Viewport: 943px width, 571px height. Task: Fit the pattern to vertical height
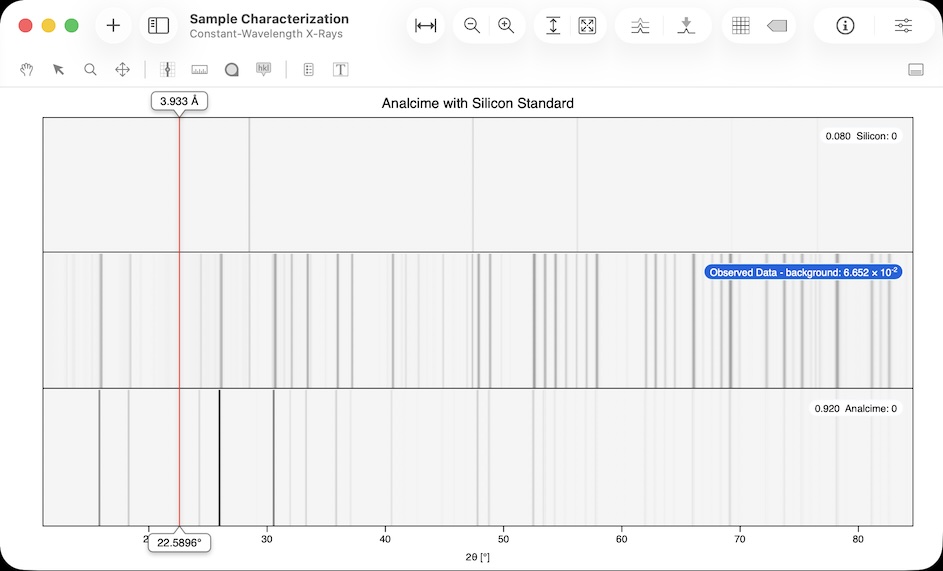[x=553, y=26]
